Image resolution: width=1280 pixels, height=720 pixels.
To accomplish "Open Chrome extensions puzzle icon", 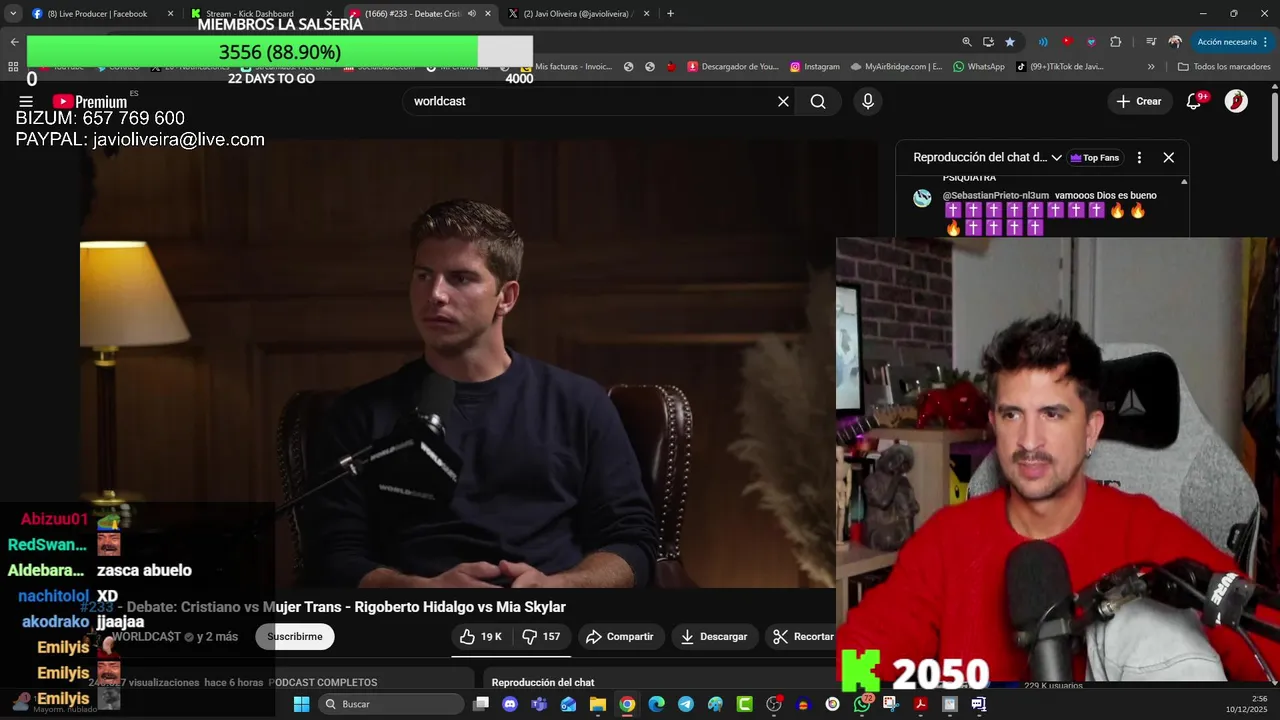I will [1116, 42].
